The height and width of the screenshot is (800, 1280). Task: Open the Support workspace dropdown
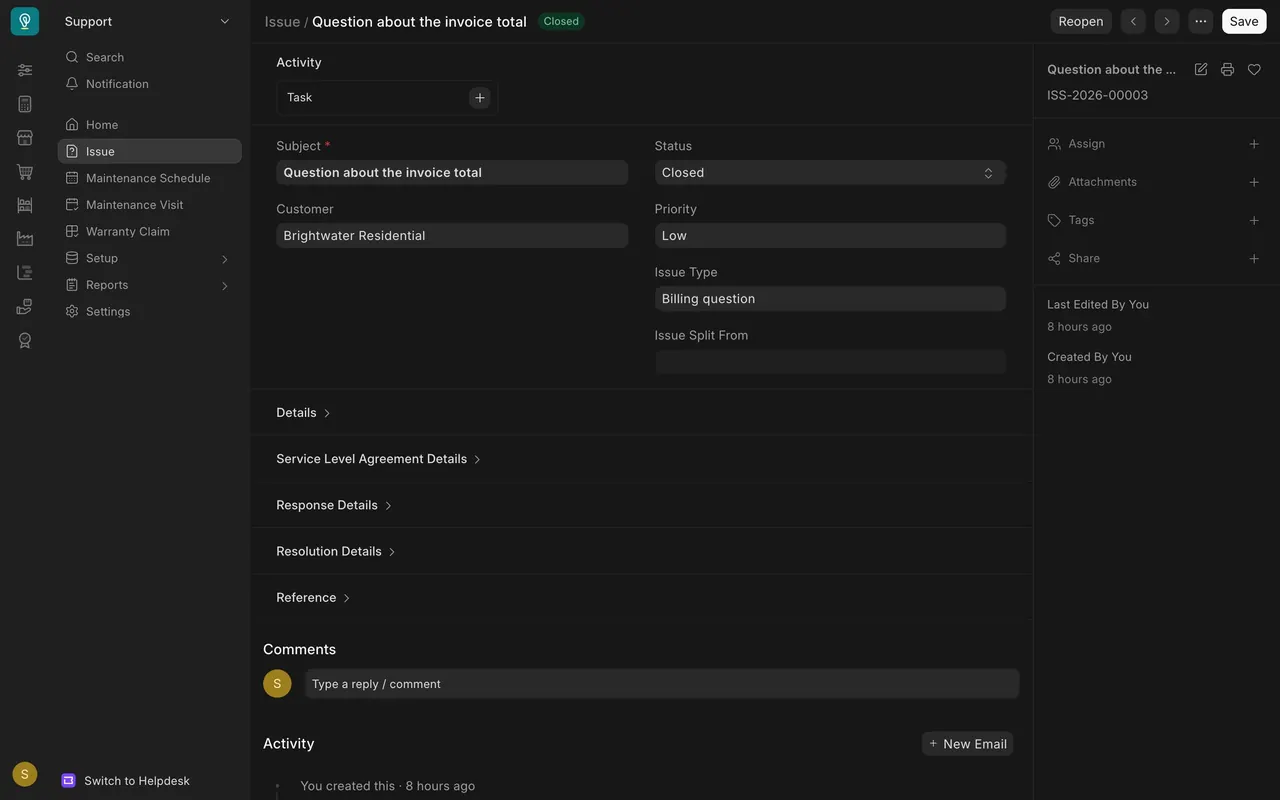(x=148, y=21)
